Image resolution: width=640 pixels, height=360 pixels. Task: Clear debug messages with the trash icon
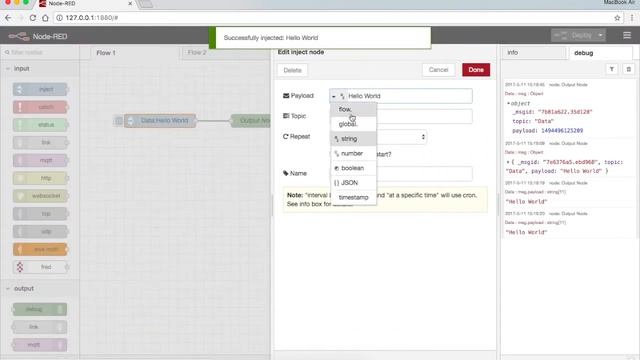(x=629, y=69)
